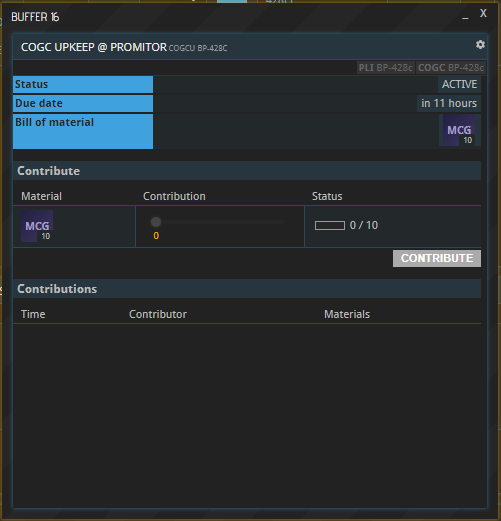This screenshot has height=521, width=501.
Task: Click the ACTIVE status value
Action: (x=459, y=84)
